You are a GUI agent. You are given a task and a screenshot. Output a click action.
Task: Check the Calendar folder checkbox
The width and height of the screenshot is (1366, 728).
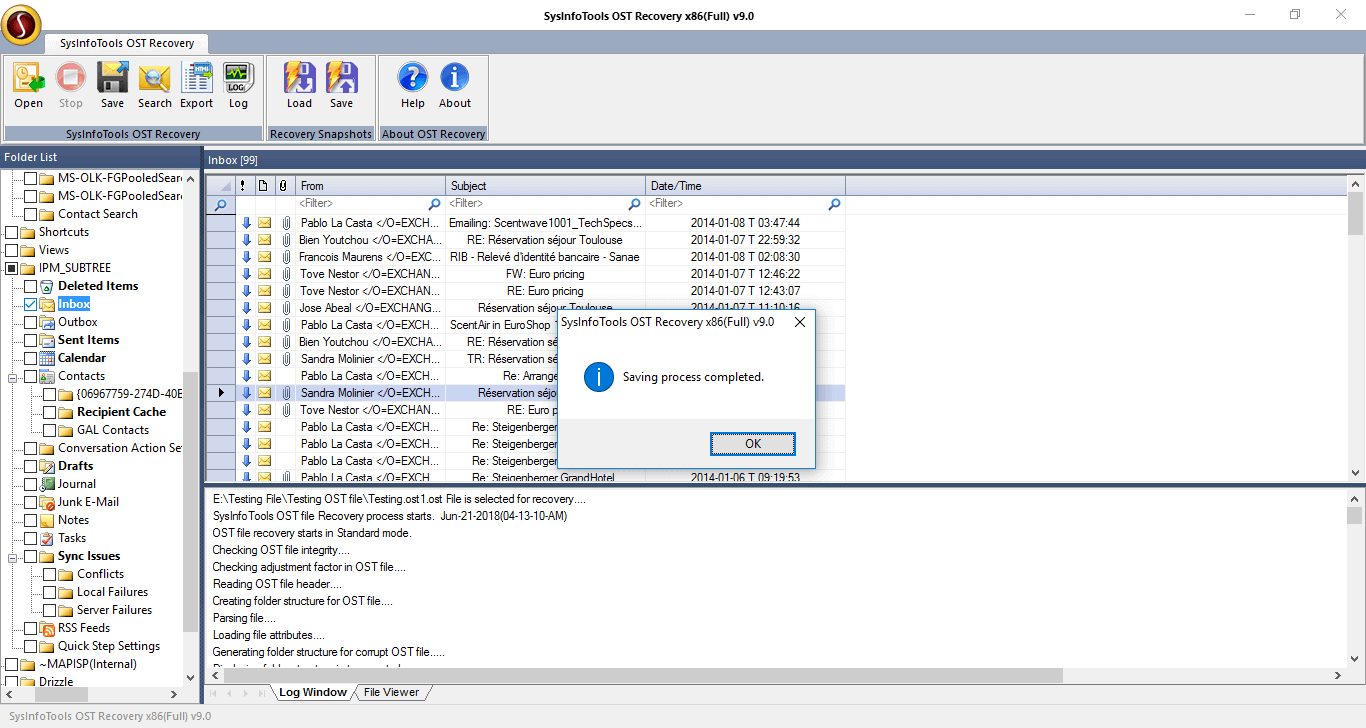[x=30, y=358]
